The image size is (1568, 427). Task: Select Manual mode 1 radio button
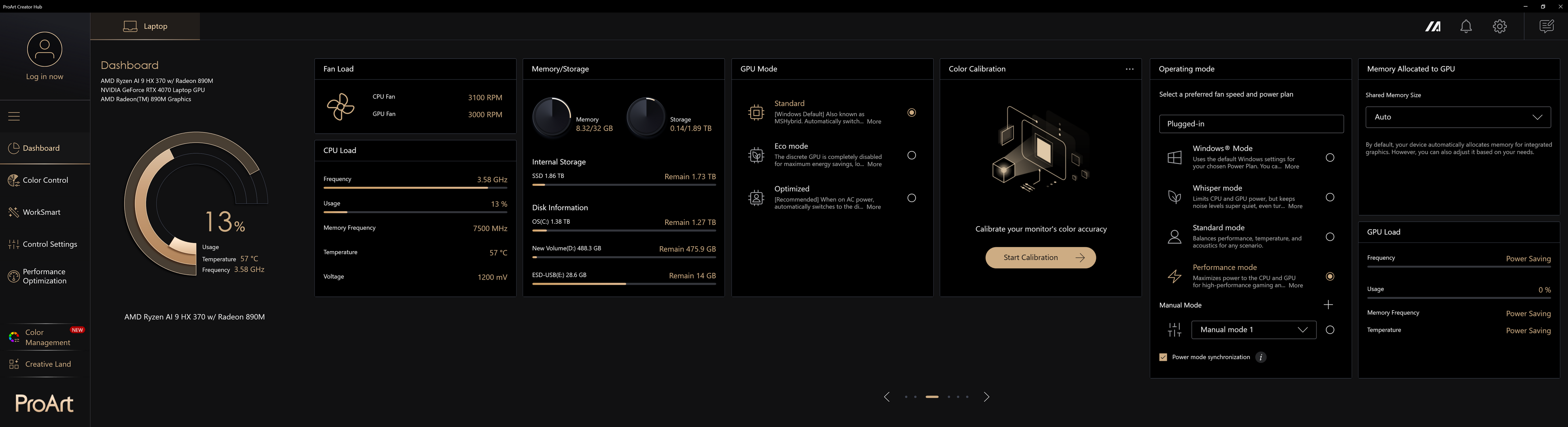[1330, 330]
